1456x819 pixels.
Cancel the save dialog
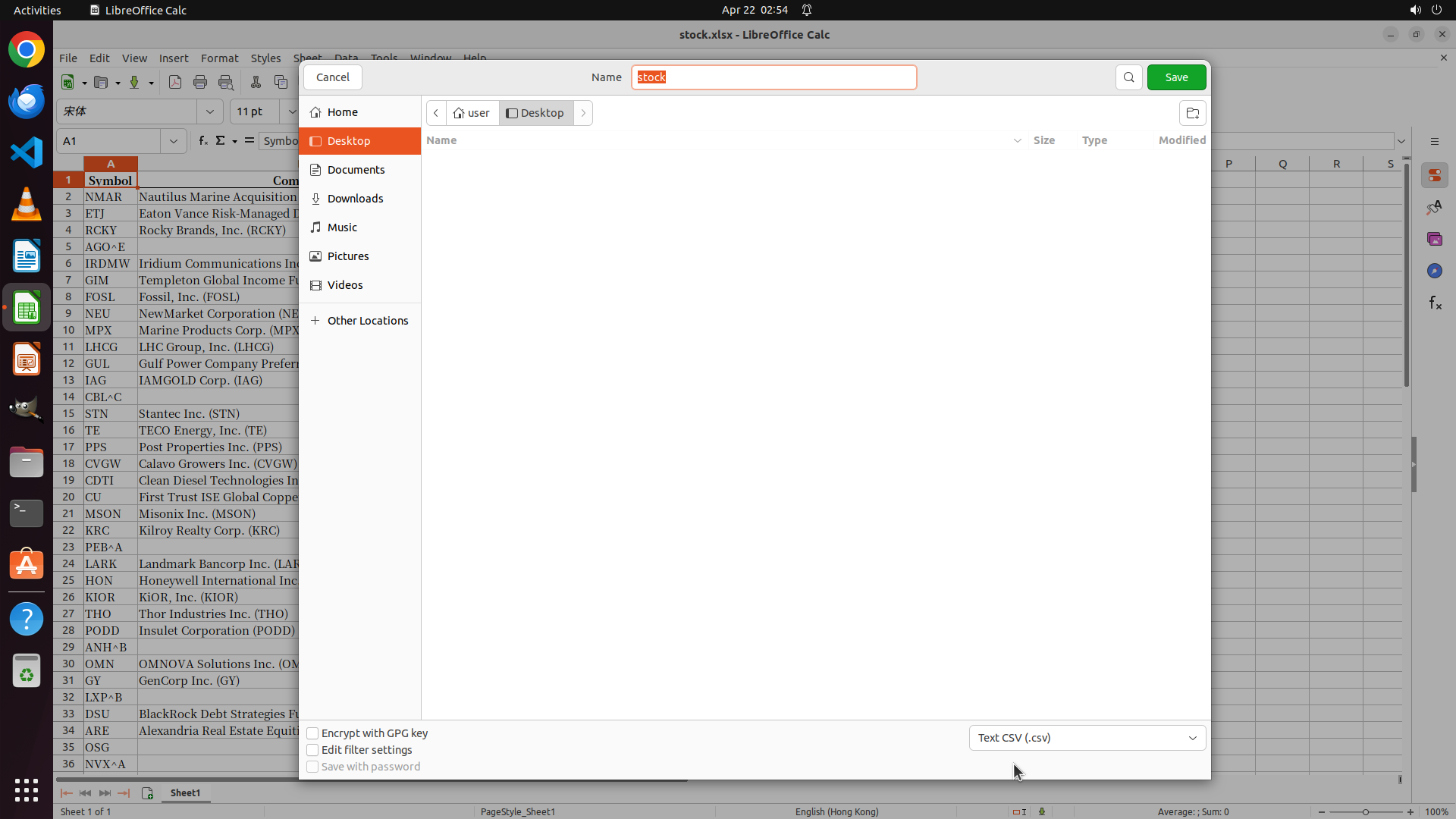pyautogui.click(x=332, y=77)
